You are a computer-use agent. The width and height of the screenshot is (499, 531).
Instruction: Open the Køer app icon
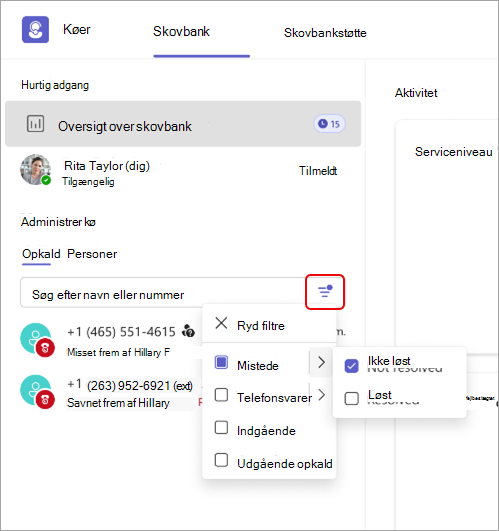tap(35, 29)
